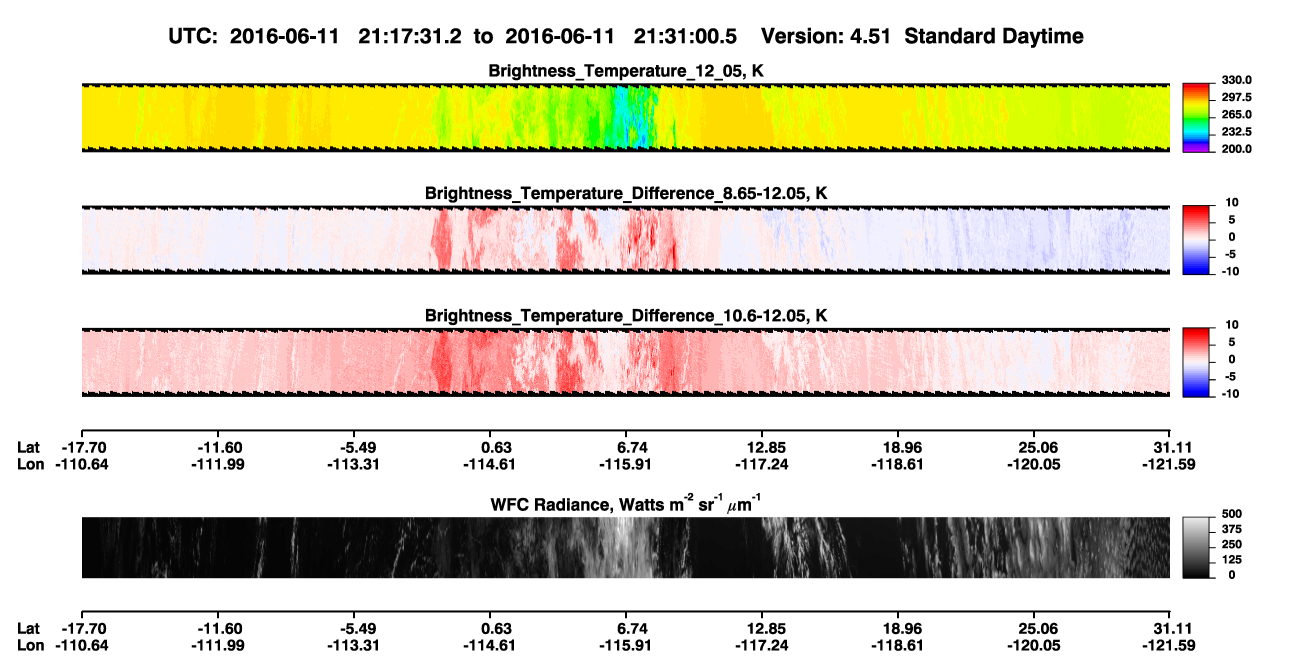Select the red-blue colorbar beside 10.6-12.05 panel
1300x667 pixels.
pos(1196,362)
